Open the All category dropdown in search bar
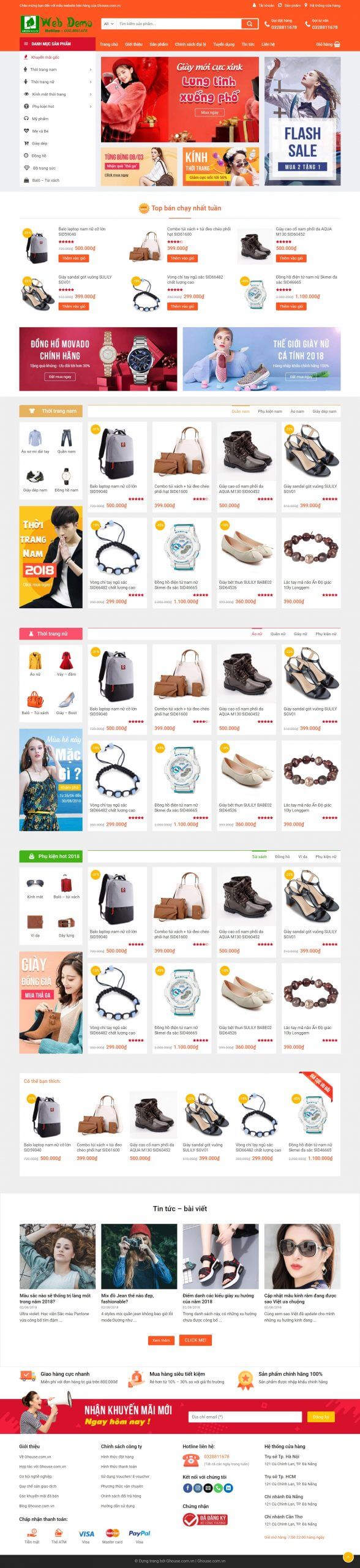This screenshot has height=1568, width=360. (108, 24)
